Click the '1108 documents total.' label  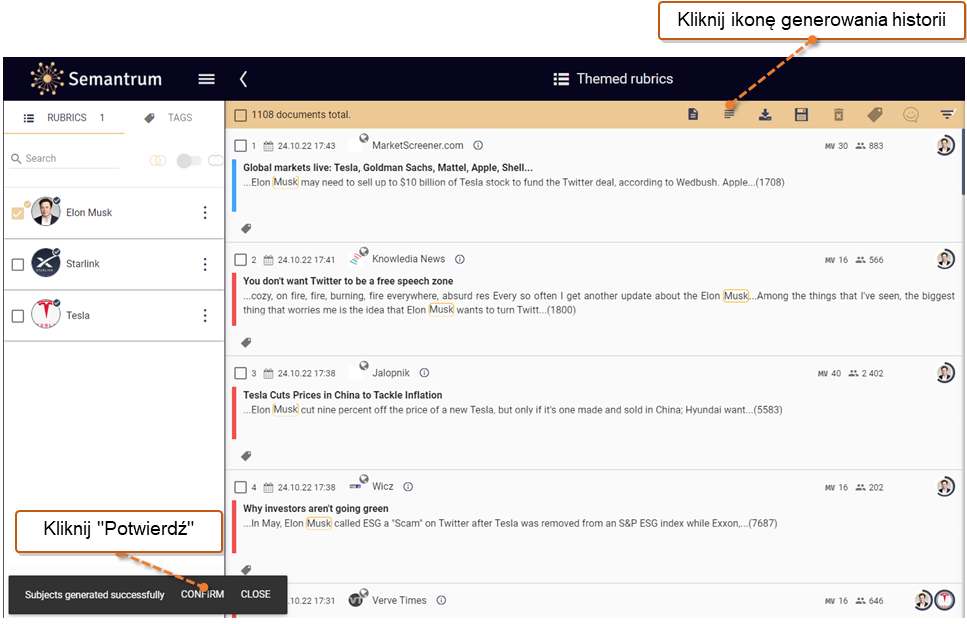301,115
